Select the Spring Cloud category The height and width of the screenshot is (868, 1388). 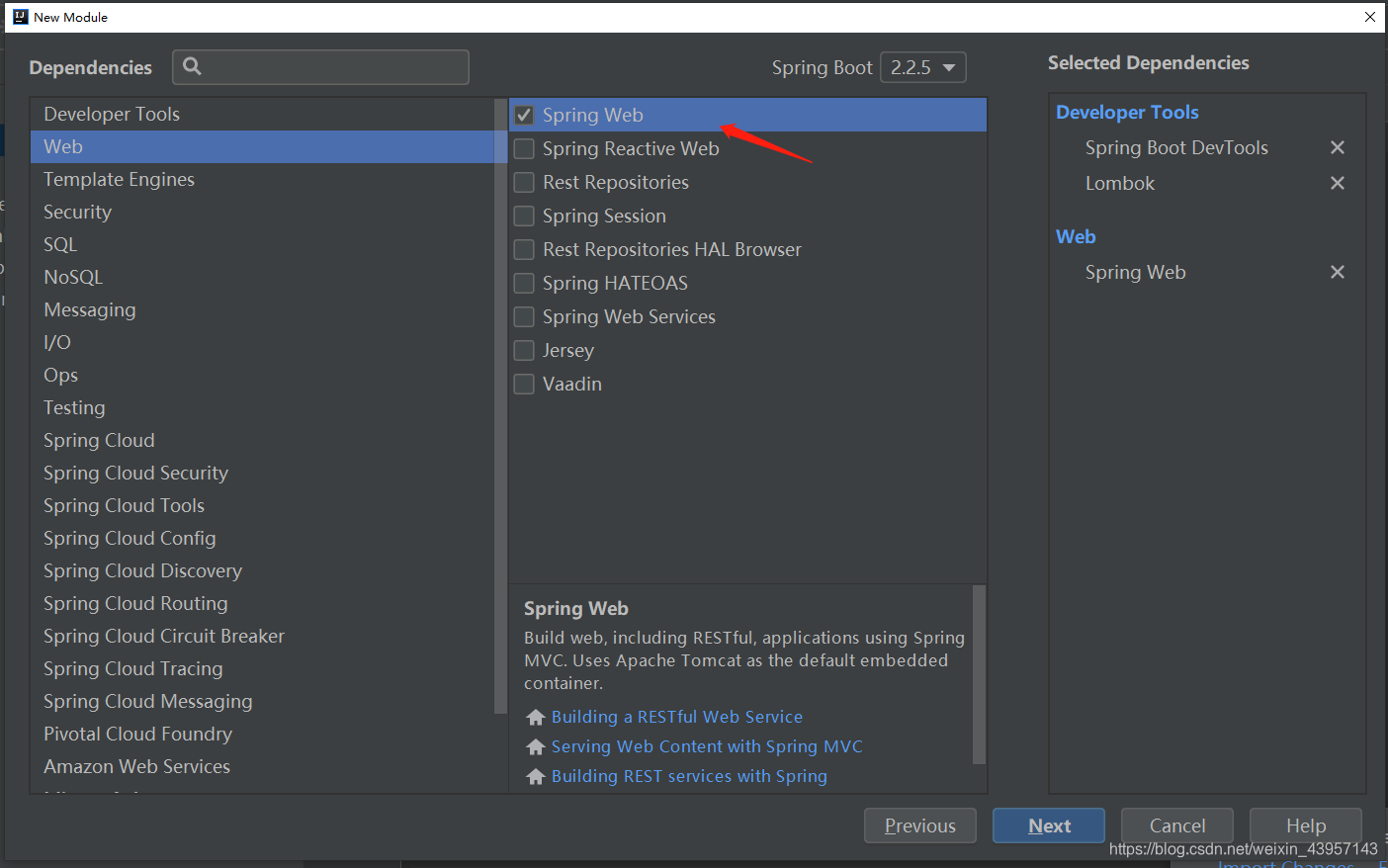tap(262, 440)
